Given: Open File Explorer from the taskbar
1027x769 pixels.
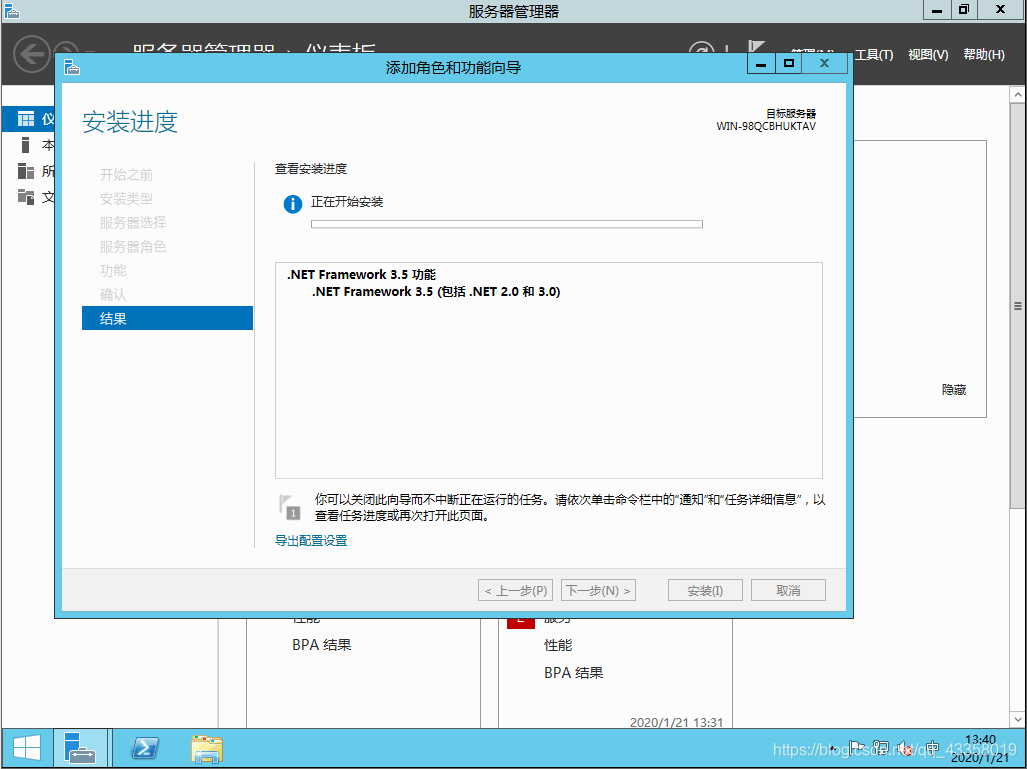Looking at the screenshot, I should [207, 748].
